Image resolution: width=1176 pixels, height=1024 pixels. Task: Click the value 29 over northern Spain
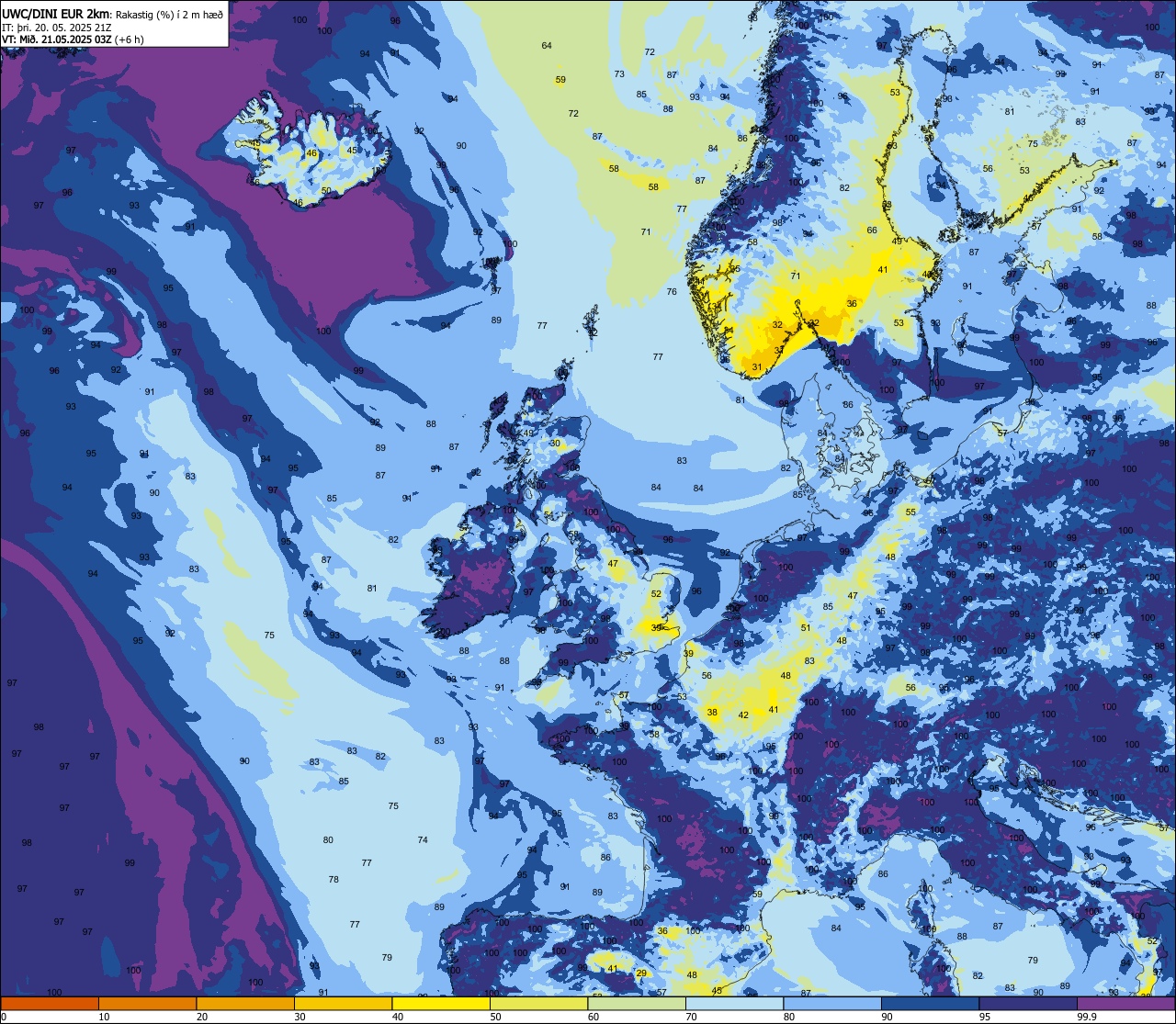point(641,973)
